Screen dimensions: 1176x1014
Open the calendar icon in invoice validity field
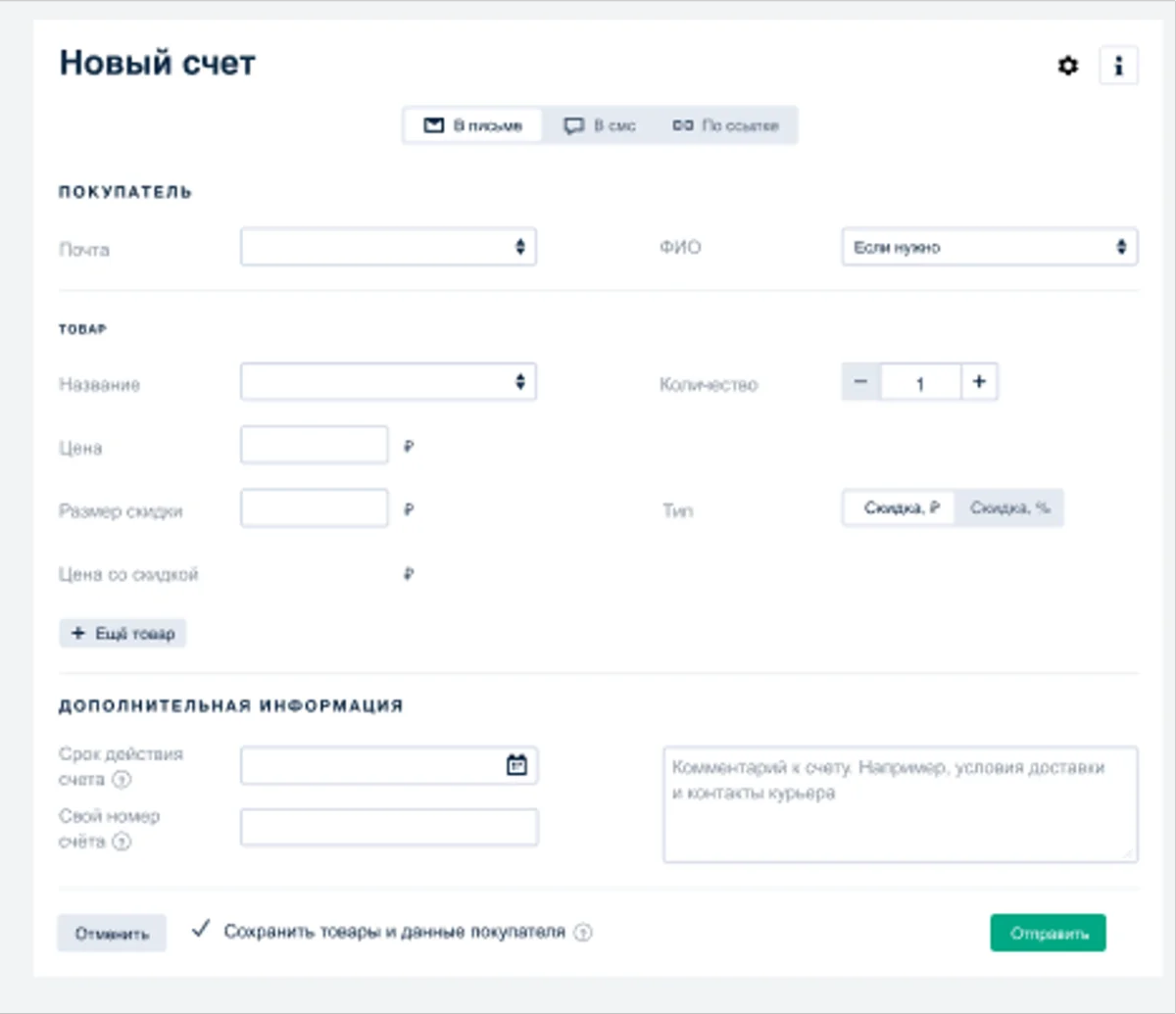click(516, 765)
